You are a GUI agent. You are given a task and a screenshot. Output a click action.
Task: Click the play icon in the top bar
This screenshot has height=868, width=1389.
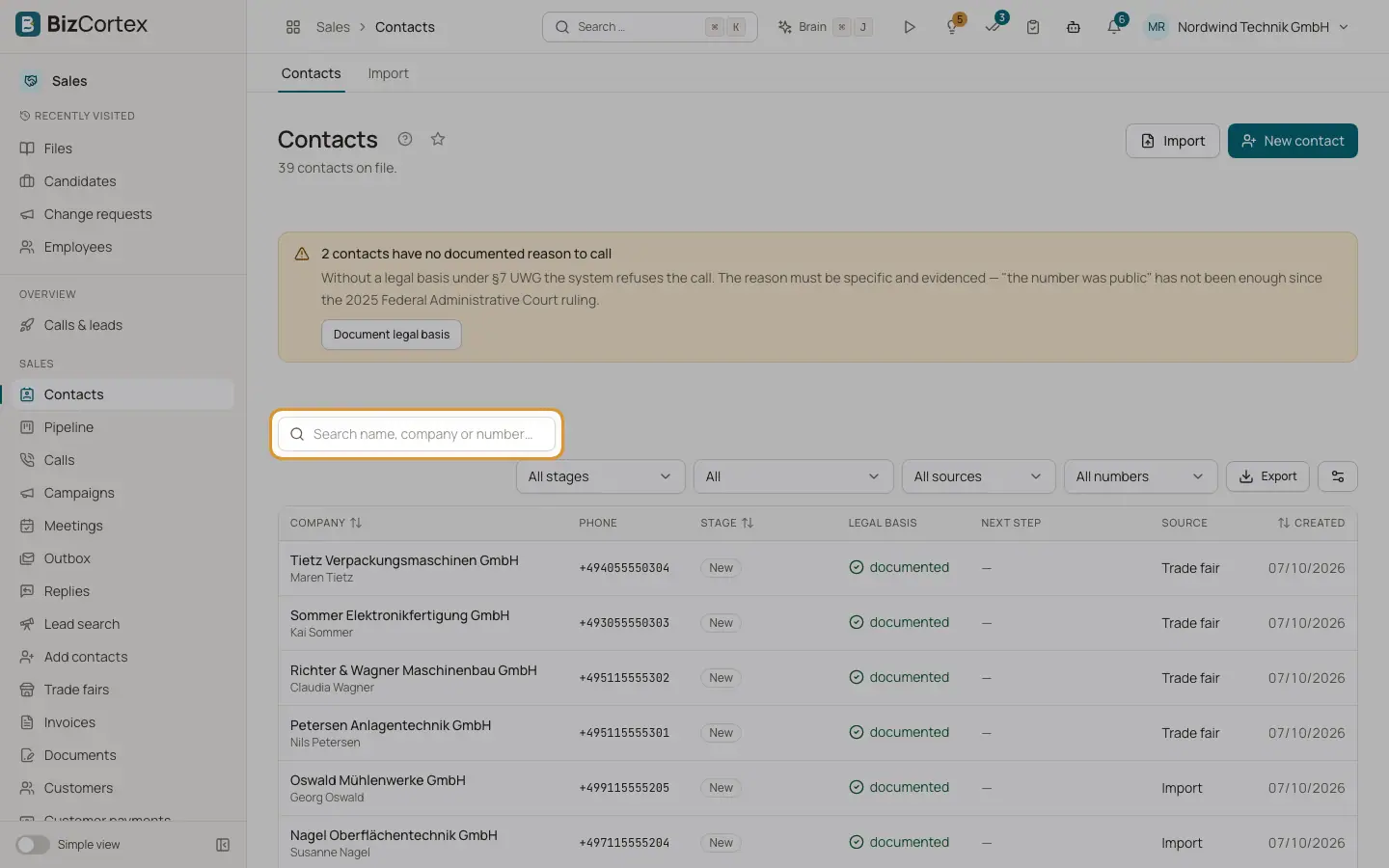910,27
